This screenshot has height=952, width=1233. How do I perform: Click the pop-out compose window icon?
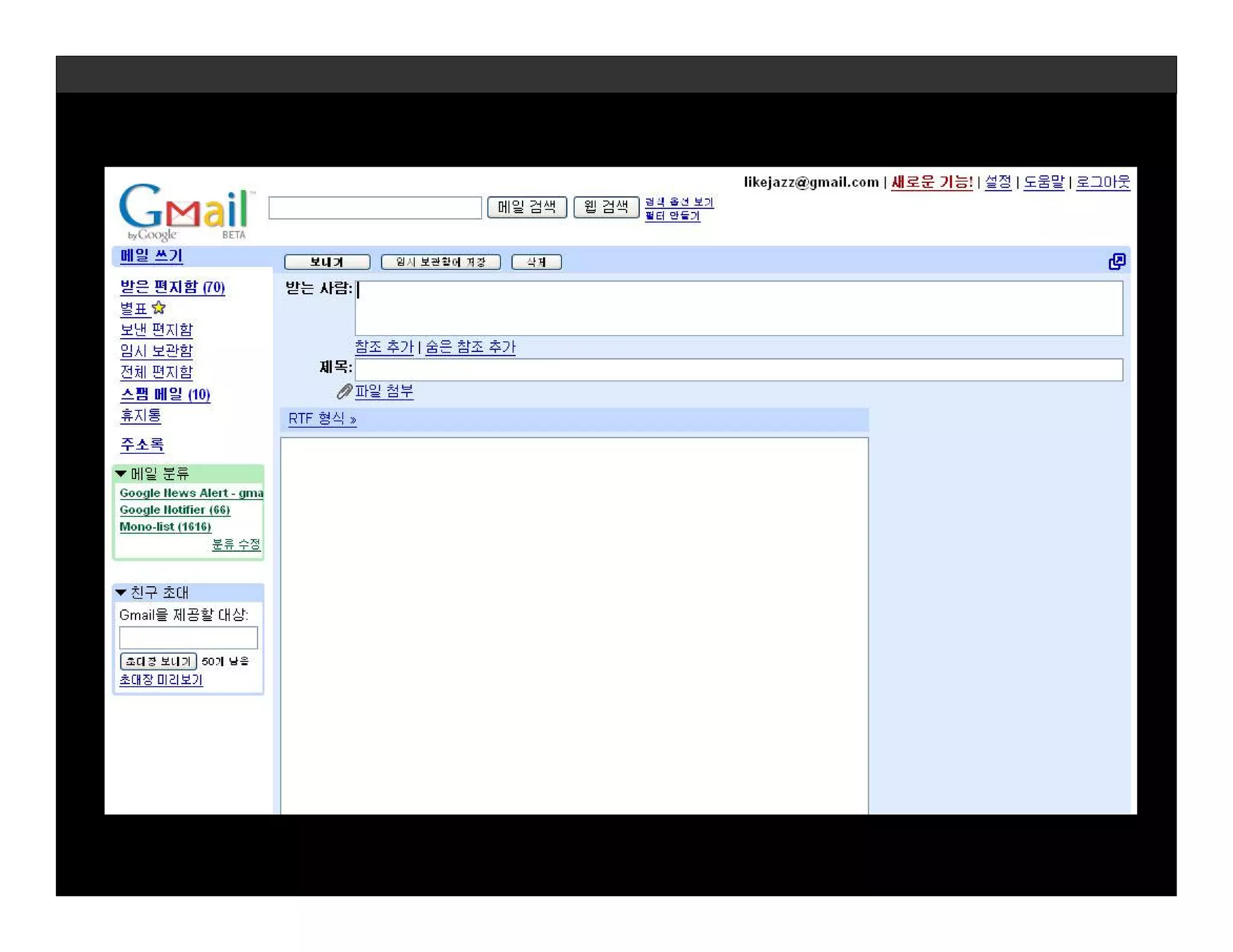click(1116, 262)
